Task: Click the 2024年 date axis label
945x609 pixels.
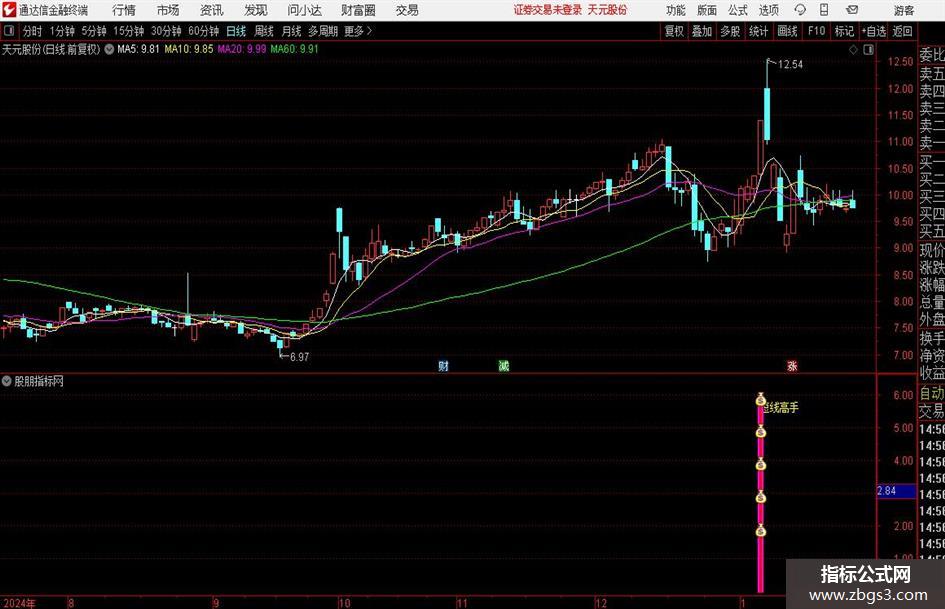Action: [x=19, y=603]
